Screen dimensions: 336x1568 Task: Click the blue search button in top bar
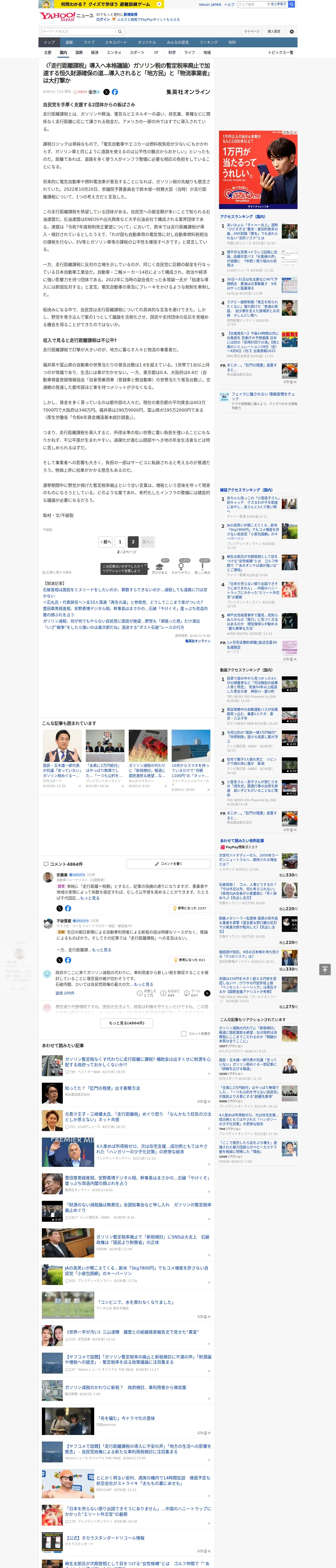pos(292,4)
